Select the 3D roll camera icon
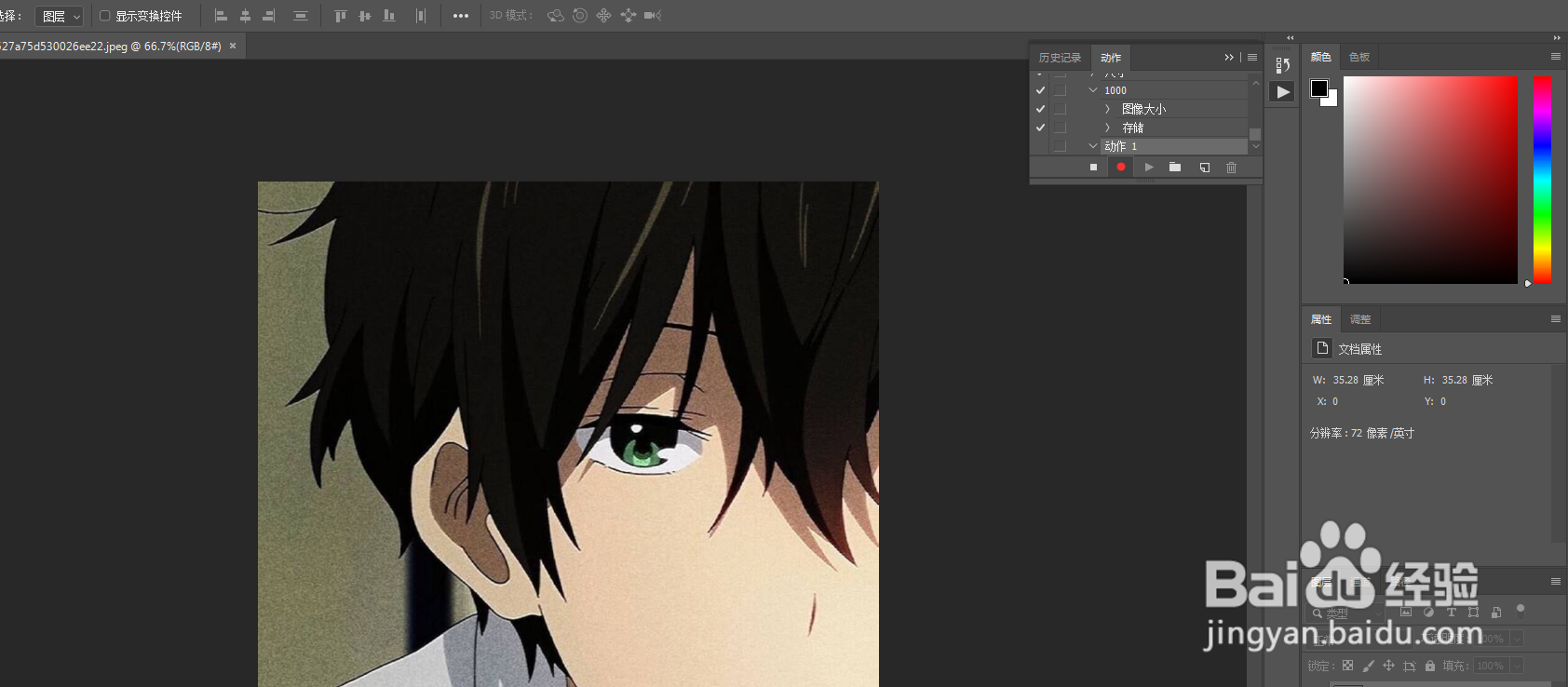The height and width of the screenshot is (687, 1568). [580, 16]
